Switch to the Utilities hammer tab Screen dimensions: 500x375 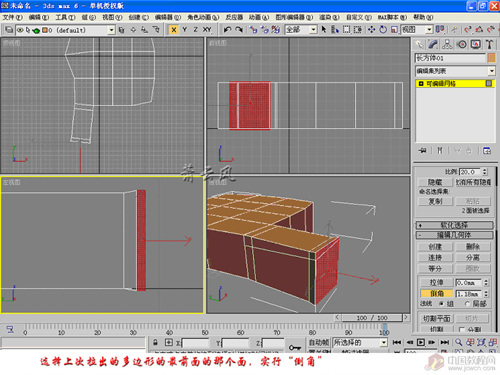(x=489, y=44)
